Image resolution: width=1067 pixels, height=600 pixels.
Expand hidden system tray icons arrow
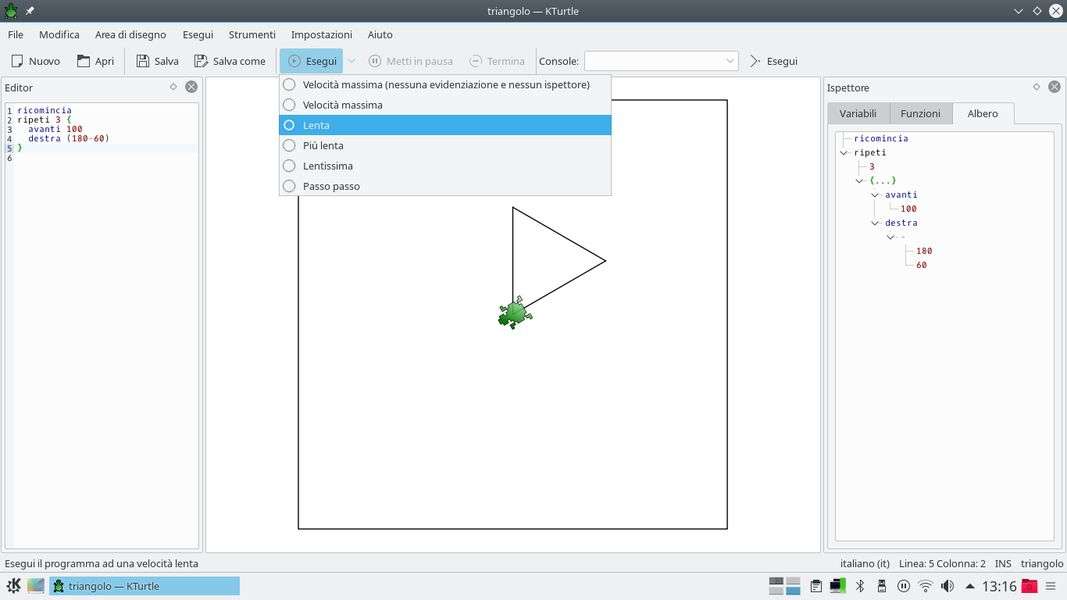(x=970, y=586)
